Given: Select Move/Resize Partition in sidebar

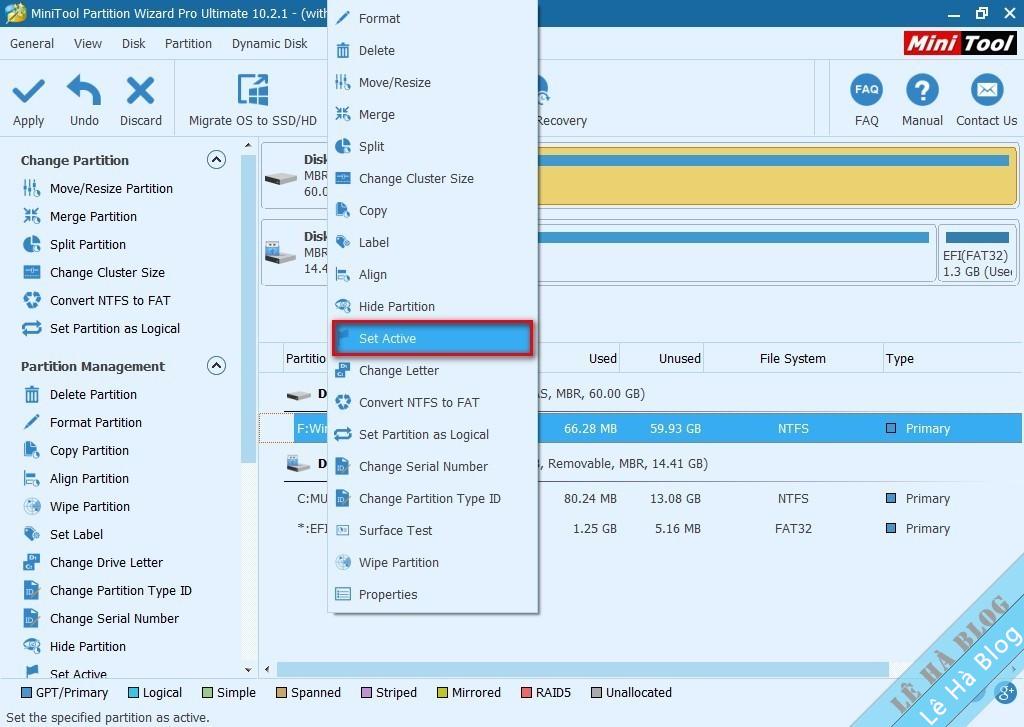Looking at the screenshot, I should (98, 189).
